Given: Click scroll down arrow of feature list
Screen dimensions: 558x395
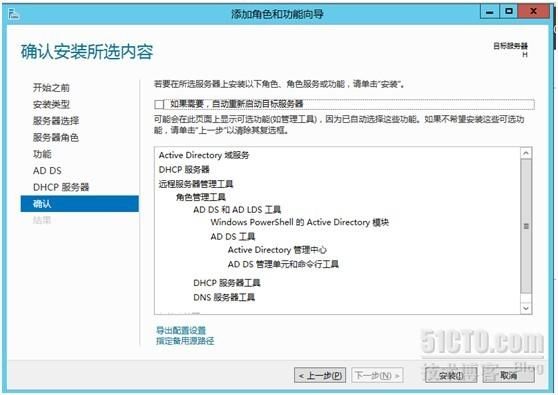Looking at the screenshot, I should tap(526, 308).
